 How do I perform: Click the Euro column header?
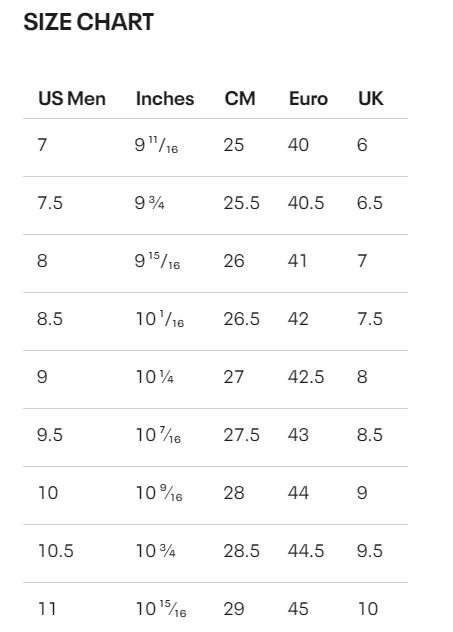click(x=308, y=99)
